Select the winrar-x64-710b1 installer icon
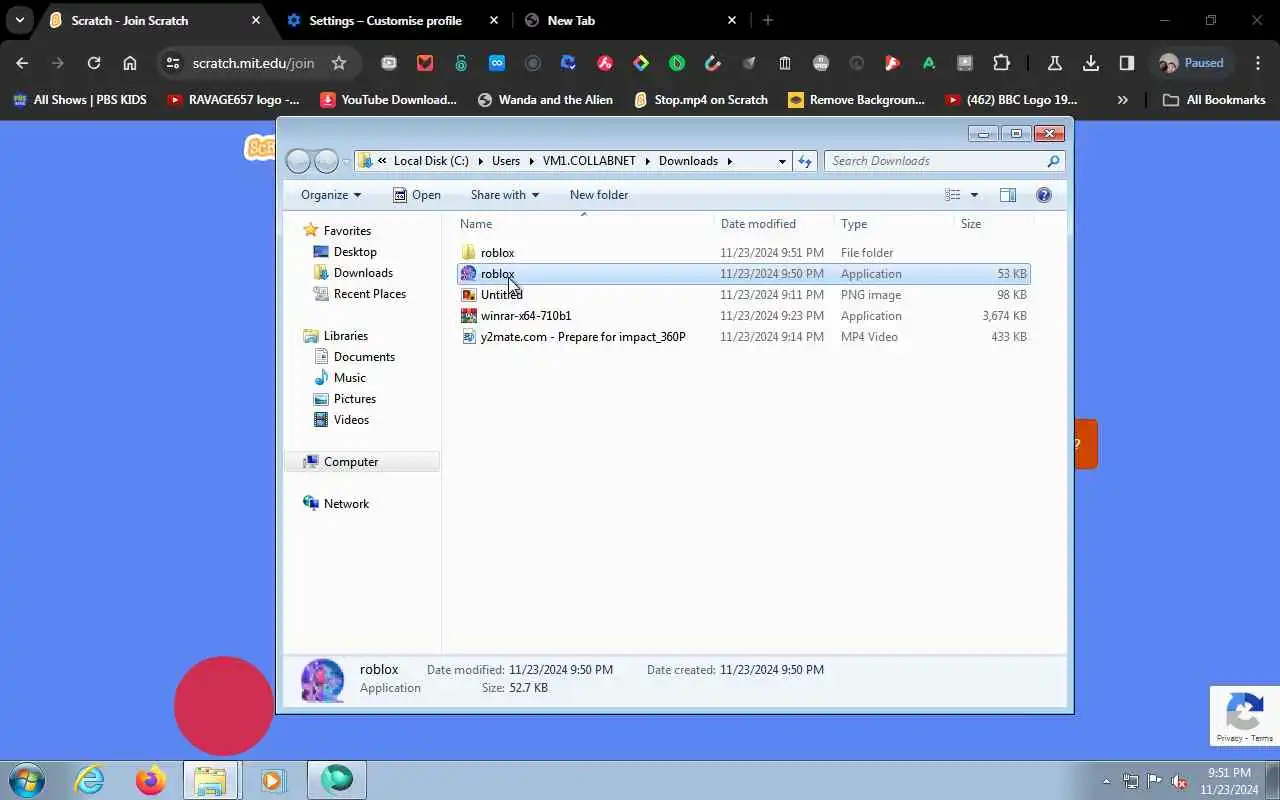The width and height of the screenshot is (1280, 800). pos(469,316)
